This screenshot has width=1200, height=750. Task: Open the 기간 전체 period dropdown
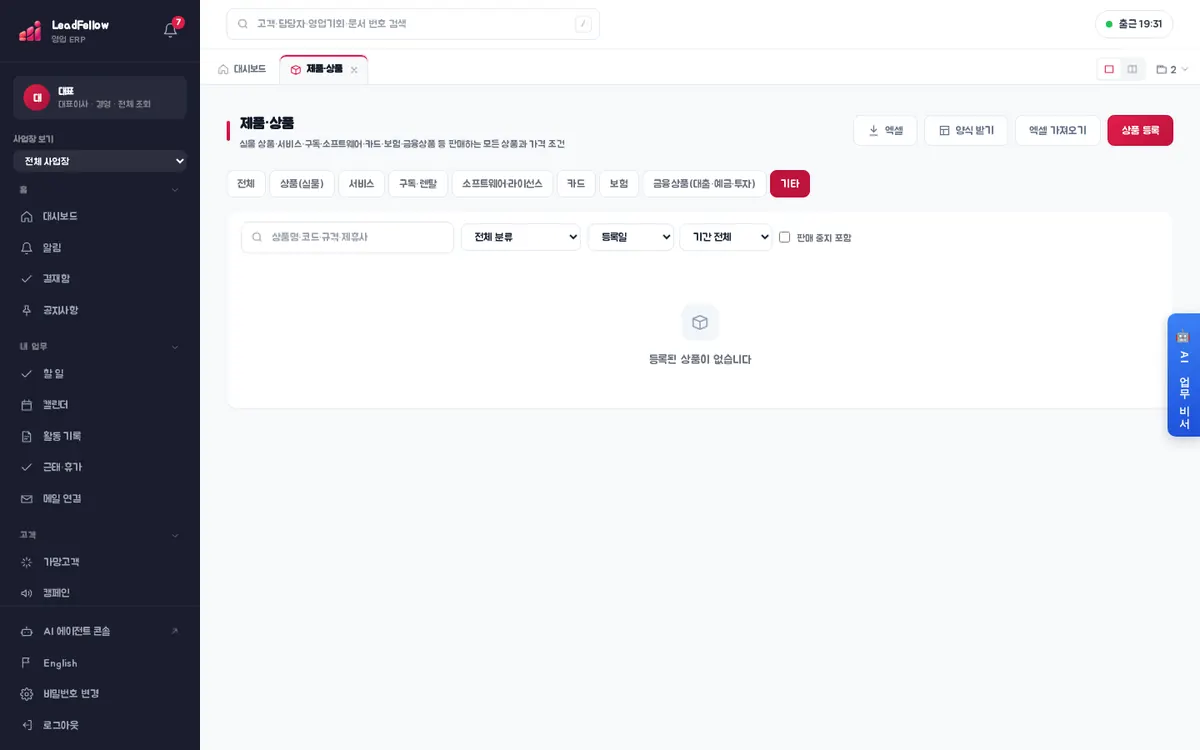point(725,237)
